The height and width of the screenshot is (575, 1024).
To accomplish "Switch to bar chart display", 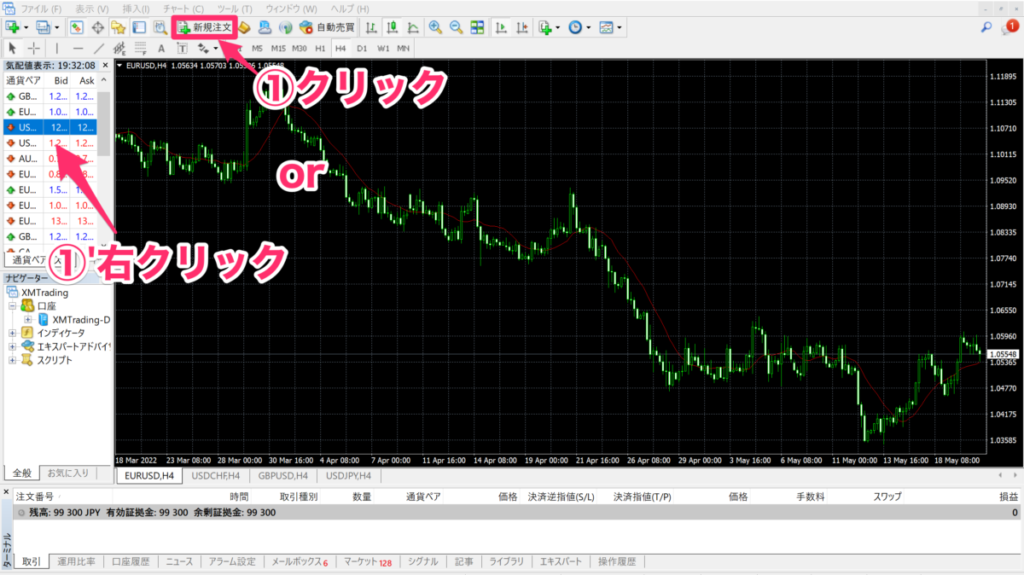I will [371, 27].
